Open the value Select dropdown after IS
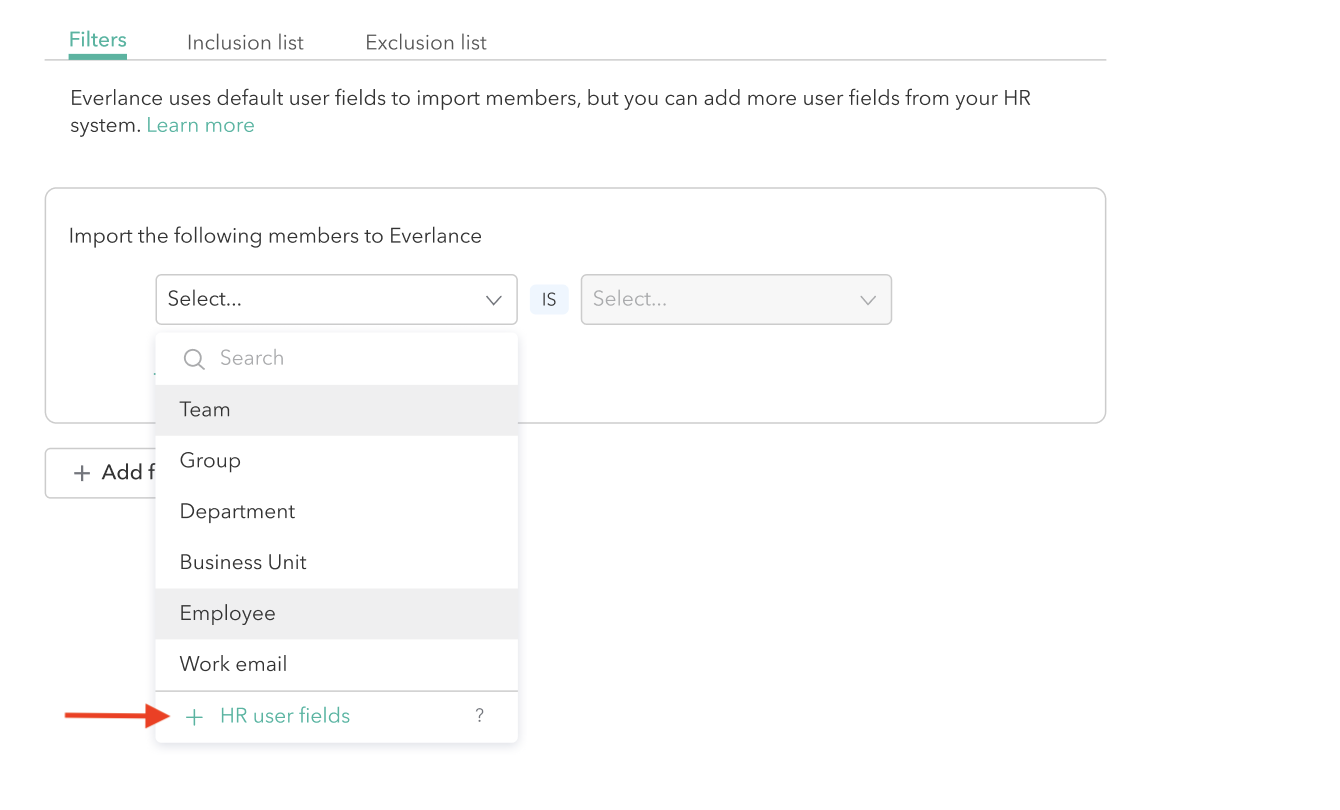 pyautogui.click(x=720, y=300)
